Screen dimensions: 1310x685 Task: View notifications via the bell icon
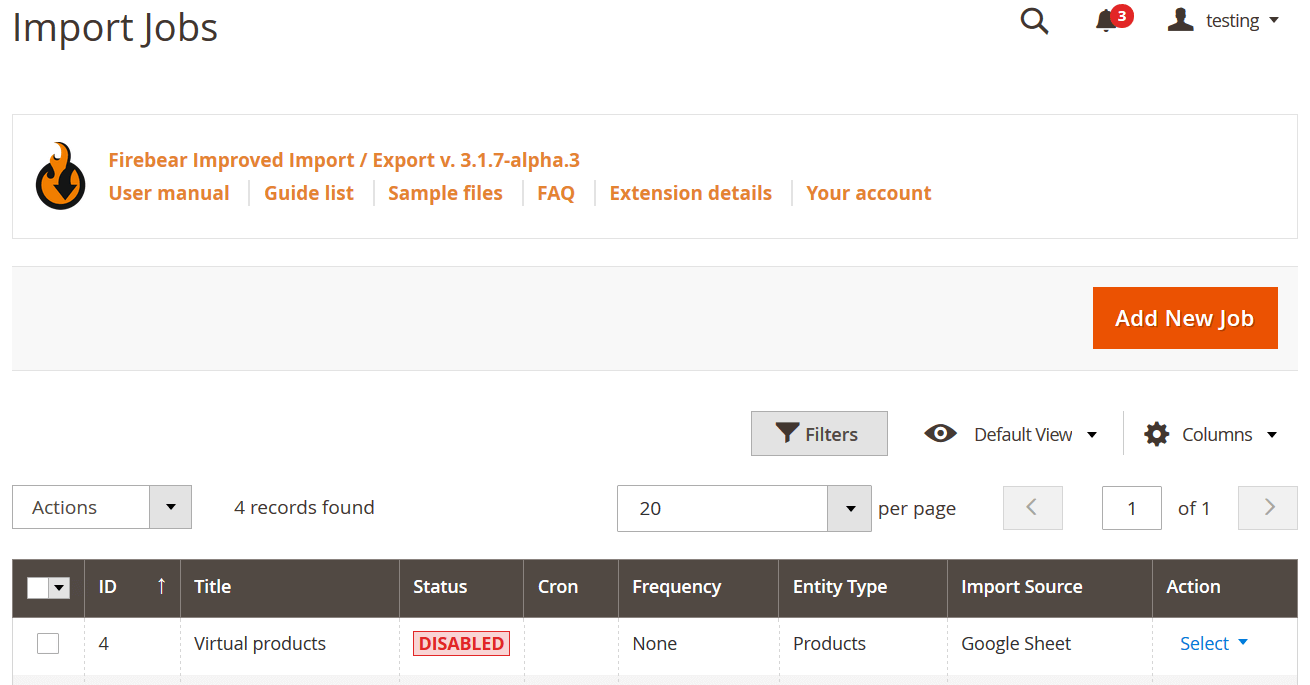[x=1106, y=21]
